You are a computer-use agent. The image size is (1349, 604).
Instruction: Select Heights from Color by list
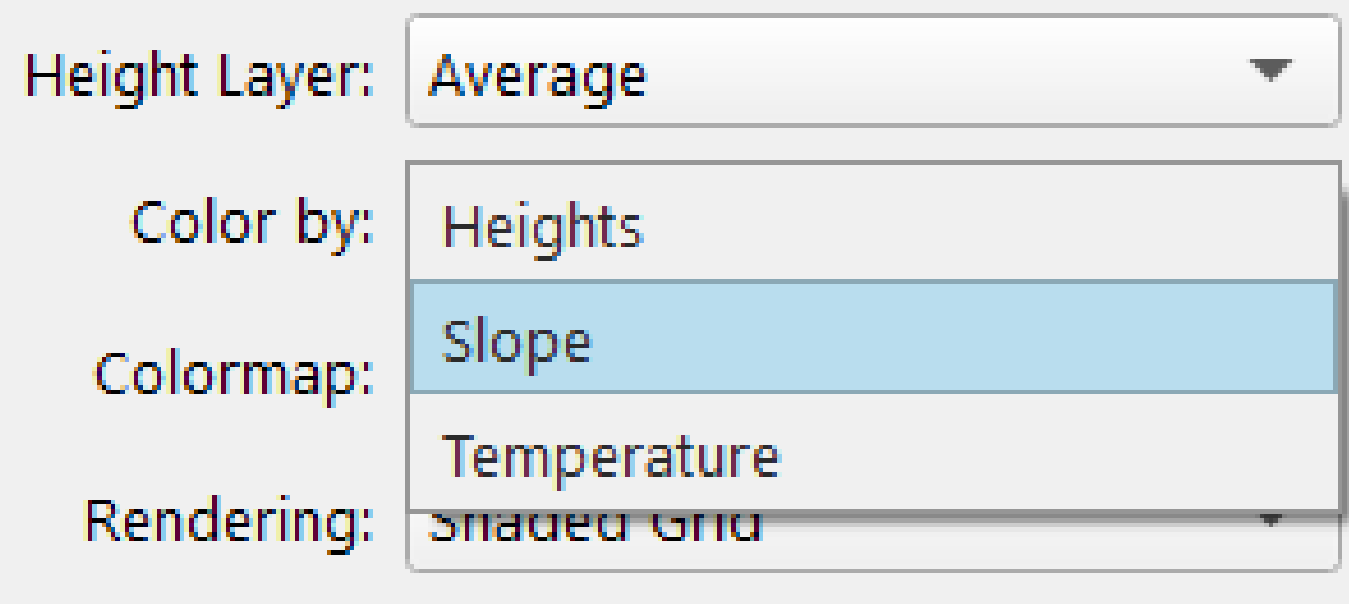541,228
